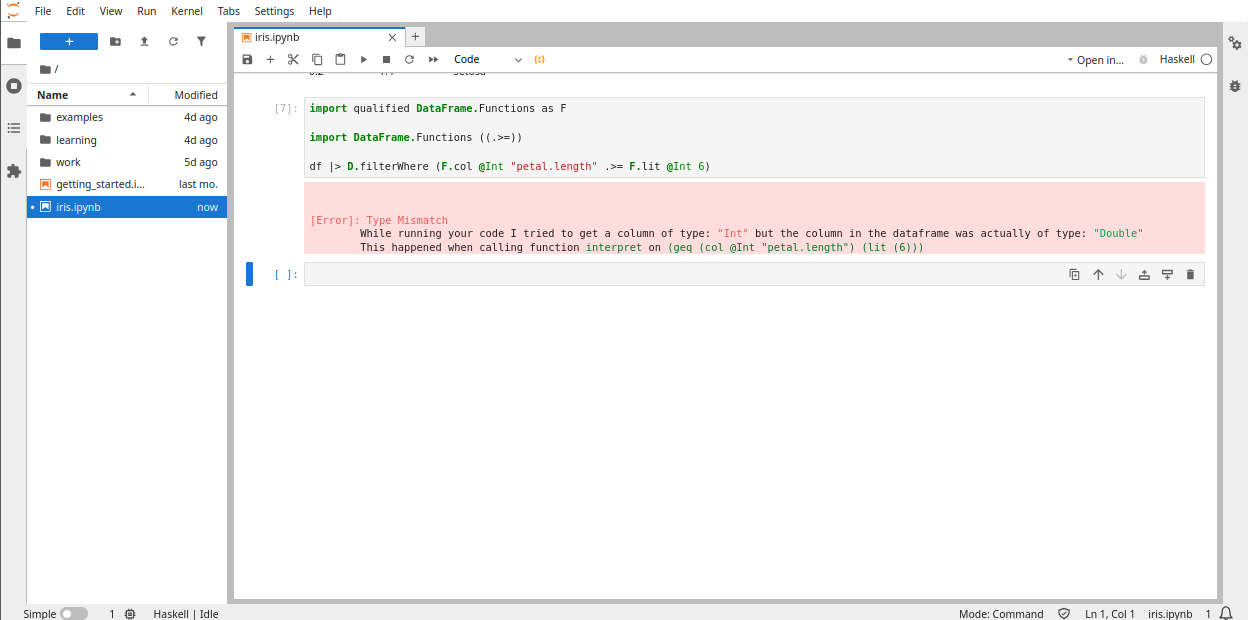The width and height of the screenshot is (1248, 620).
Task: Select the getting_started notebook file
Action: click(127, 184)
